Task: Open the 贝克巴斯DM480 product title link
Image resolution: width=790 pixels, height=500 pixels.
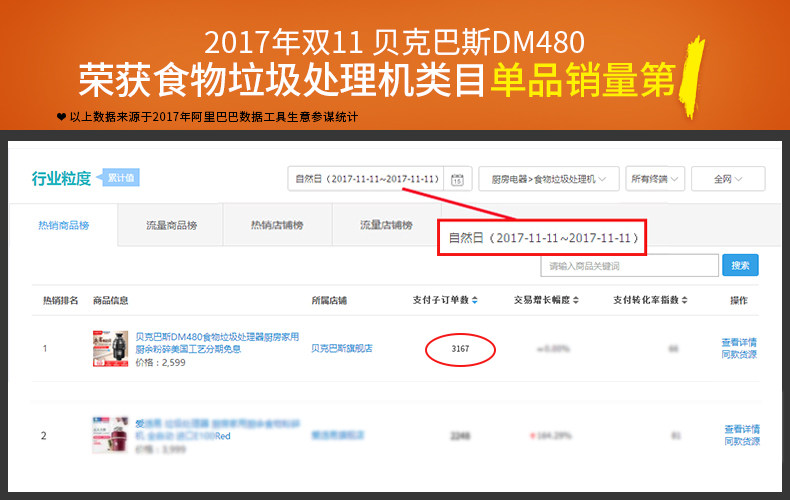Action: point(217,343)
